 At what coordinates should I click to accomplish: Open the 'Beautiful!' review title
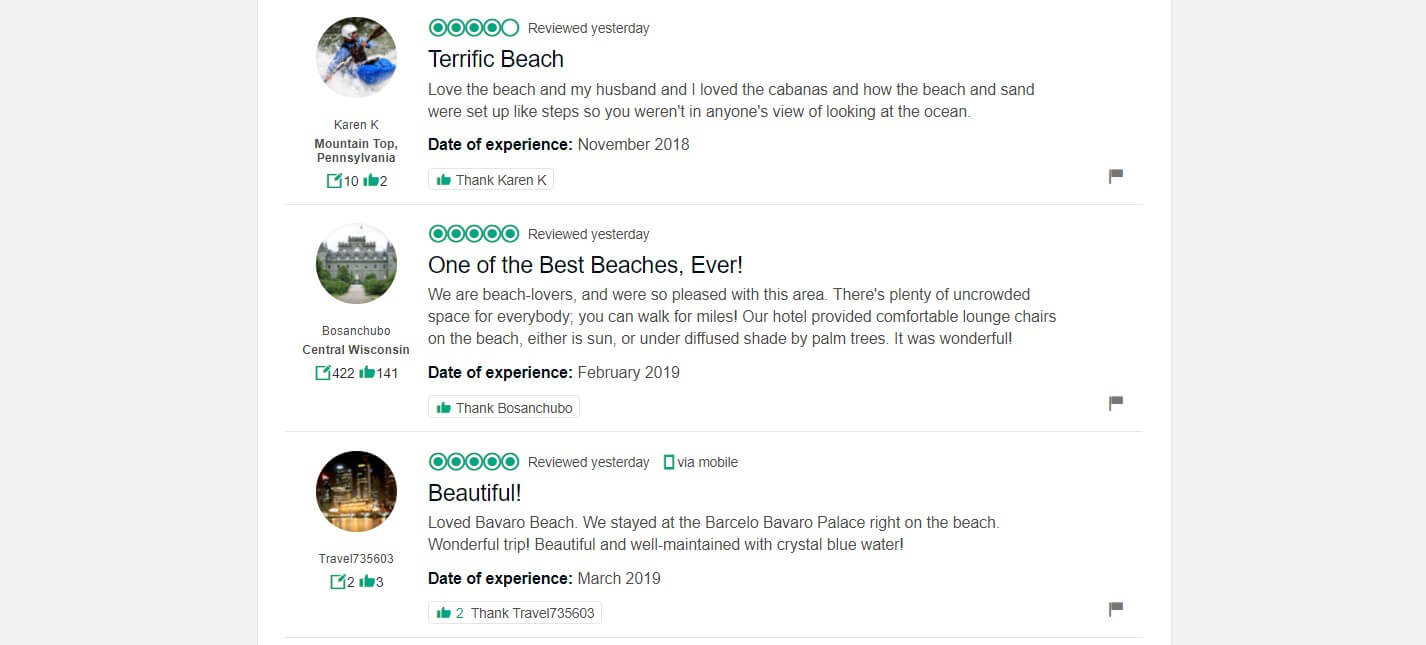point(474,493)
